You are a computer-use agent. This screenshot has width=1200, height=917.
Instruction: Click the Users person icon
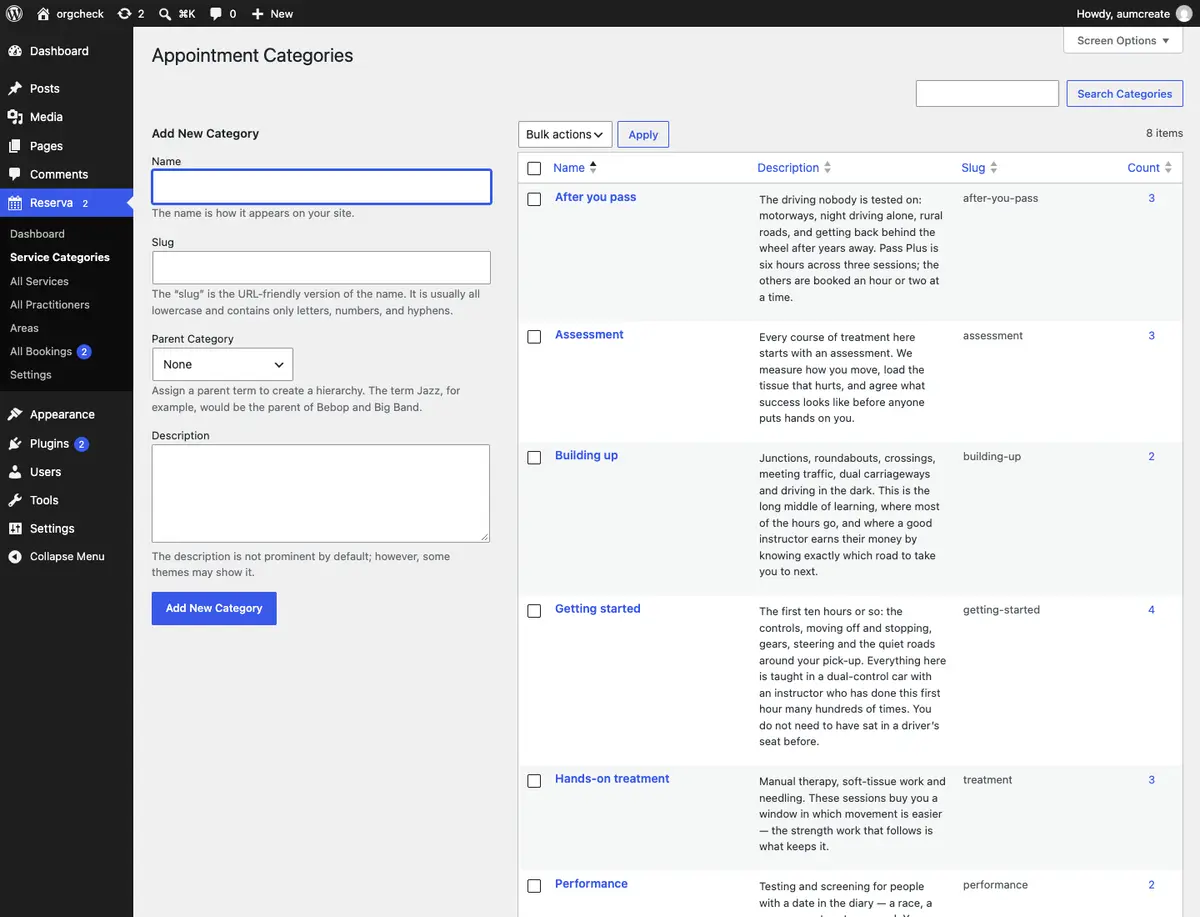[15, 472]
